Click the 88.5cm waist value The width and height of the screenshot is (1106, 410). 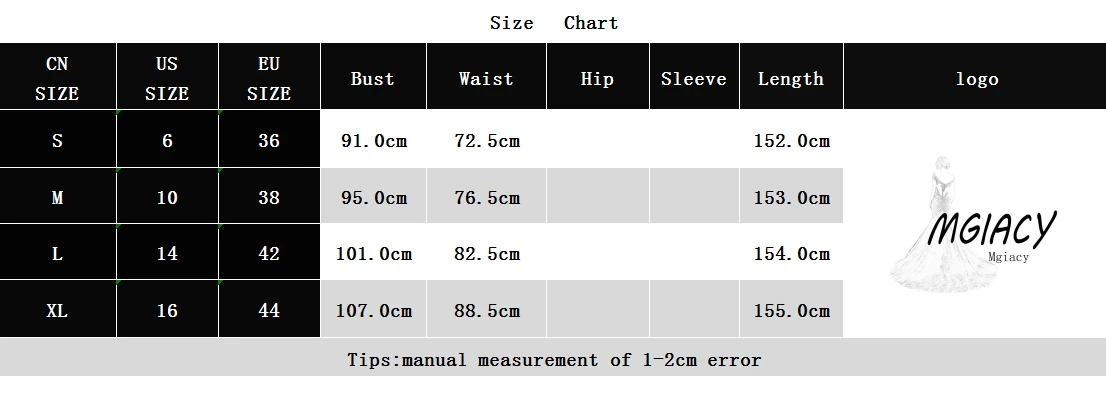click(487, 311)
